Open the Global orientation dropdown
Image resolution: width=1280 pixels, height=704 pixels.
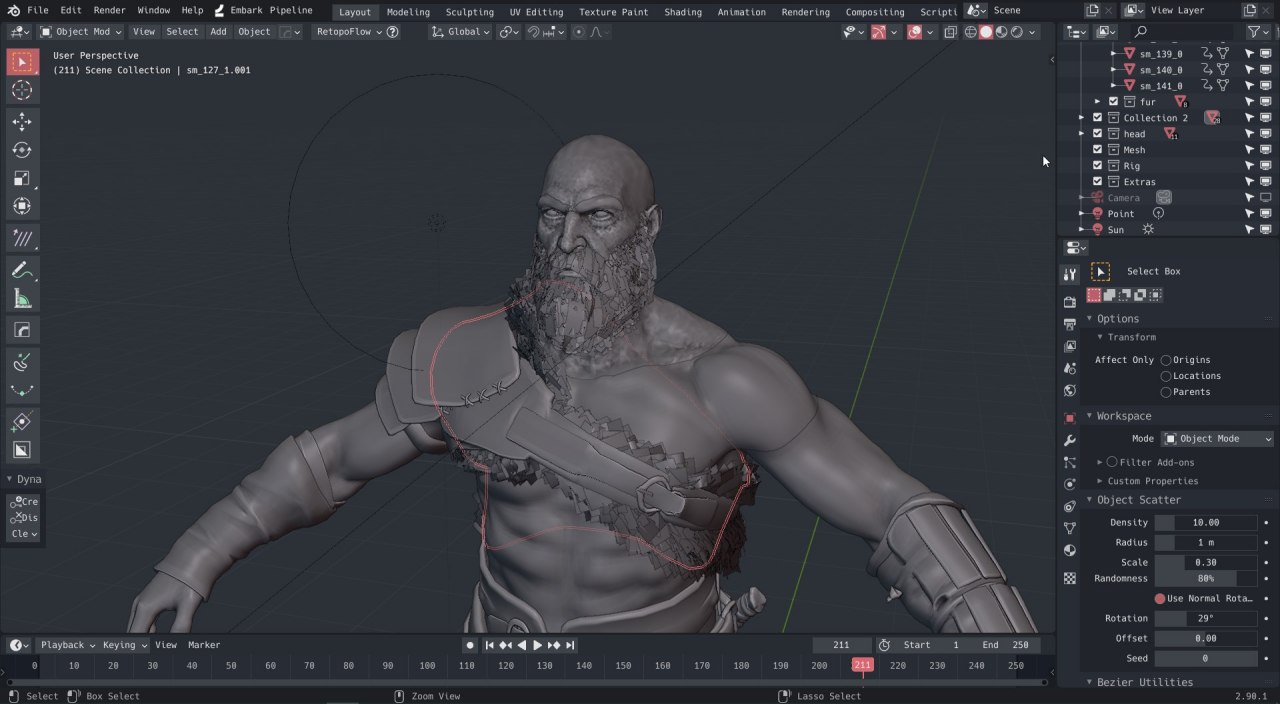pos(461,32)
